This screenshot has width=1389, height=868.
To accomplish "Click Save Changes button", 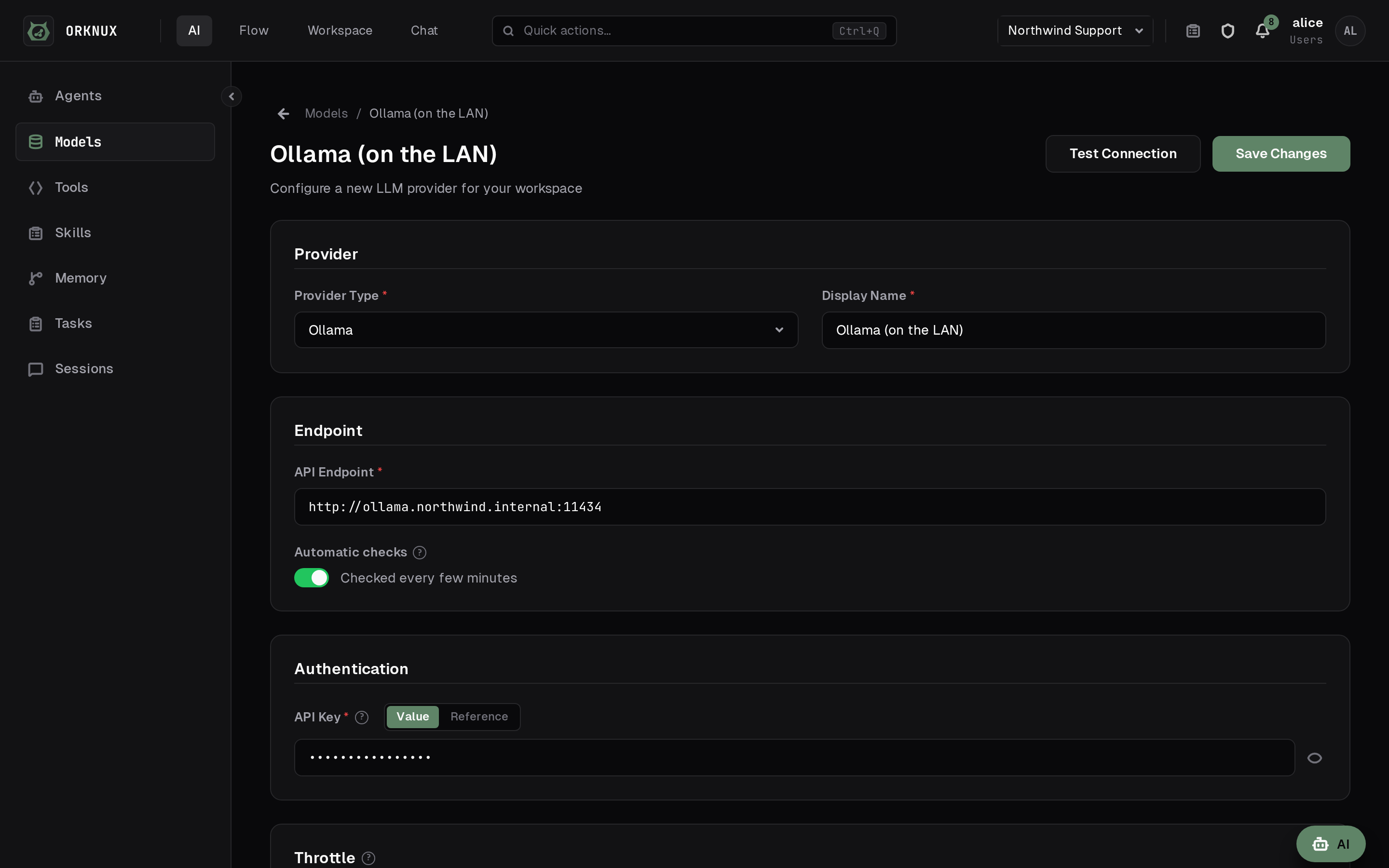I will point(1281,154).
